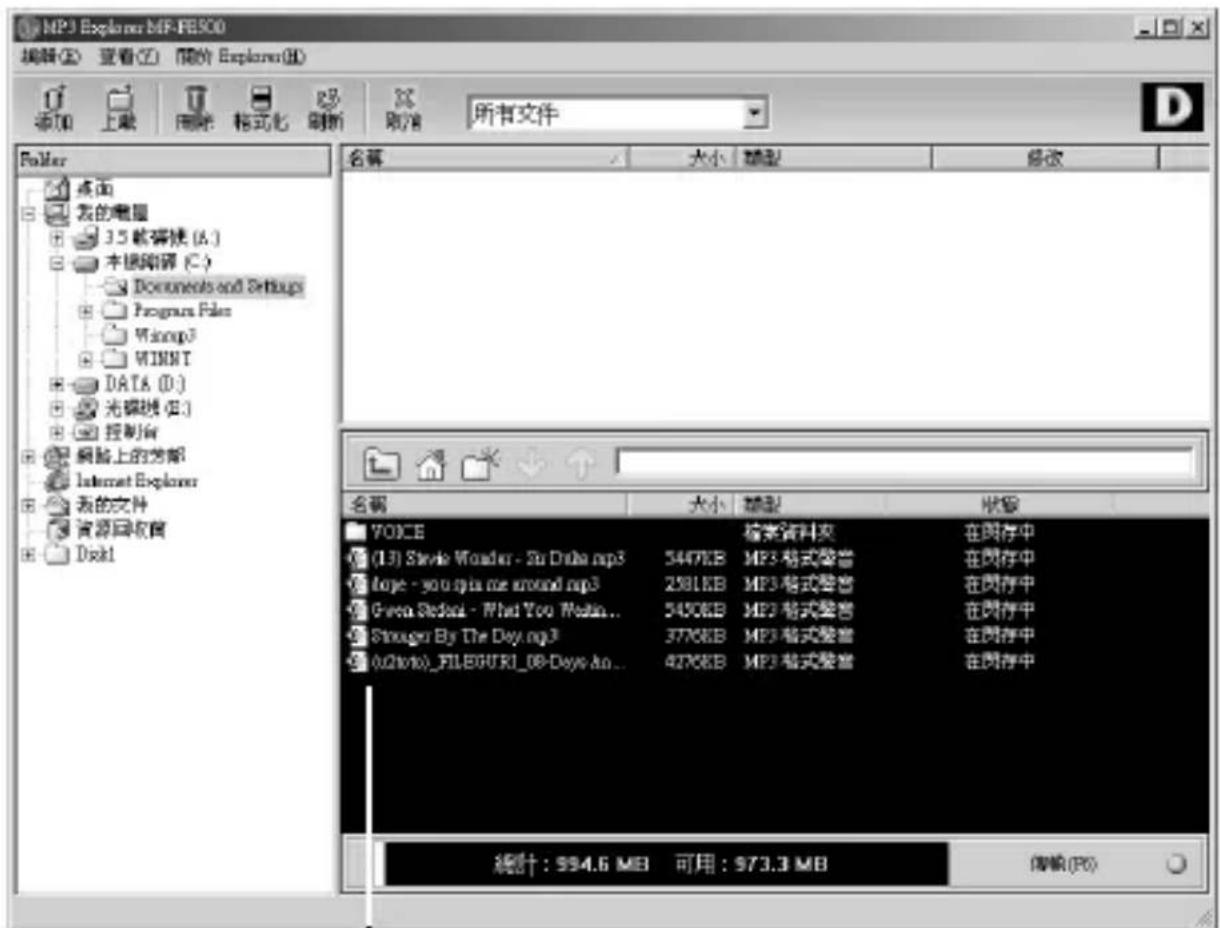
Task: Click the 刷新 (Refresh) toolbar icon
Action: click(325, 107)
